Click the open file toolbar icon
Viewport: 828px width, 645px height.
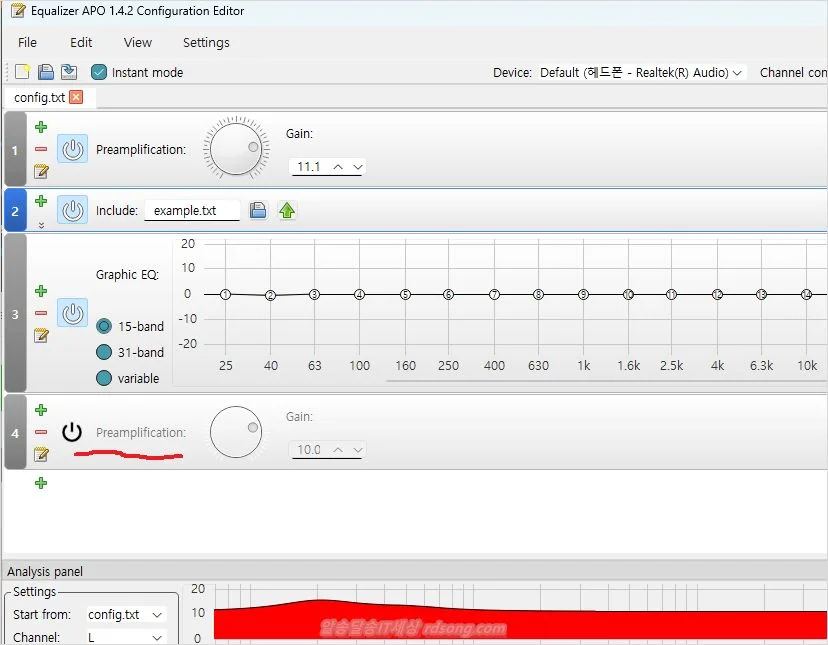coord(45,72)
